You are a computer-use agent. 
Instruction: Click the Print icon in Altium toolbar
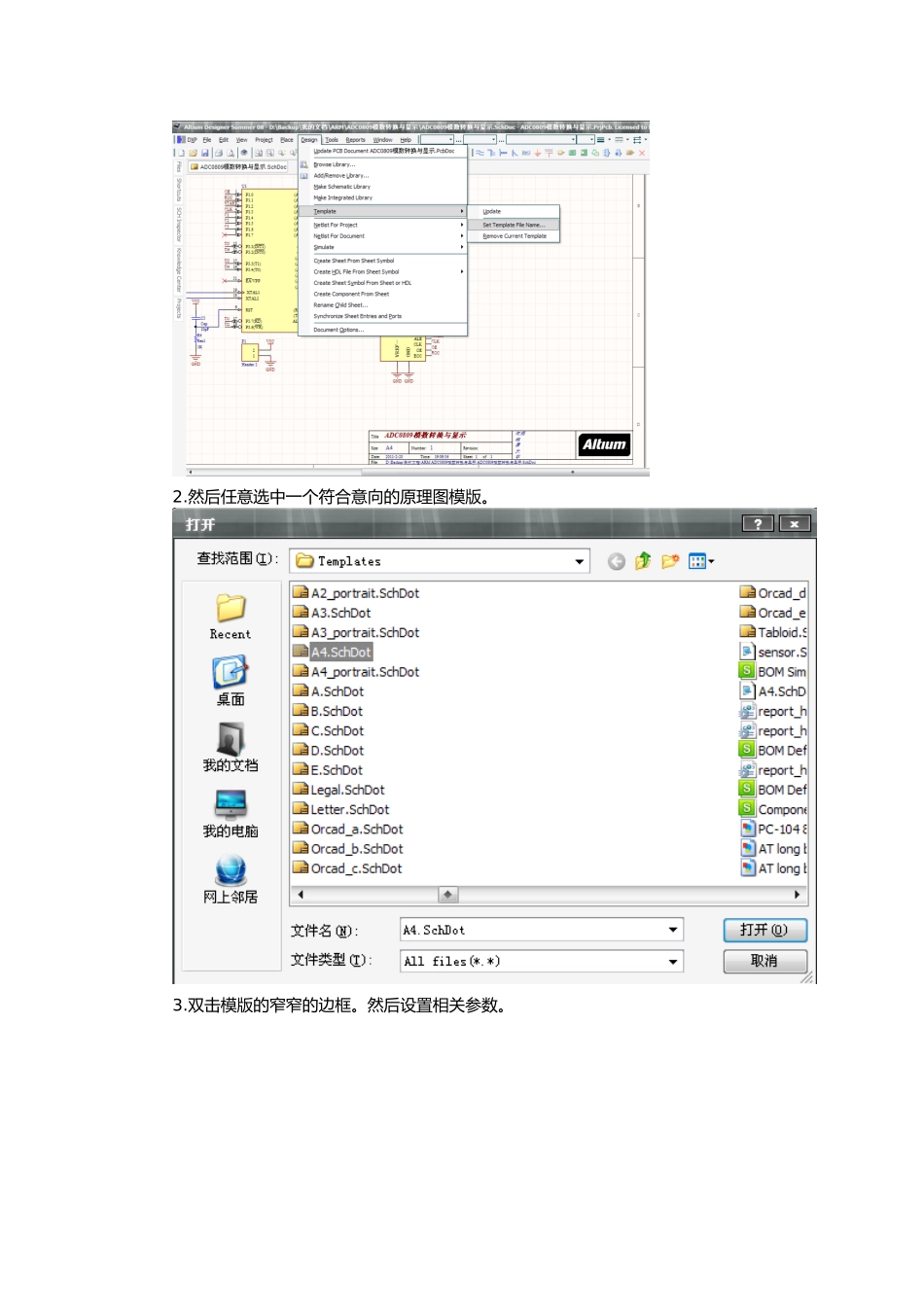[x=218, y=153]
